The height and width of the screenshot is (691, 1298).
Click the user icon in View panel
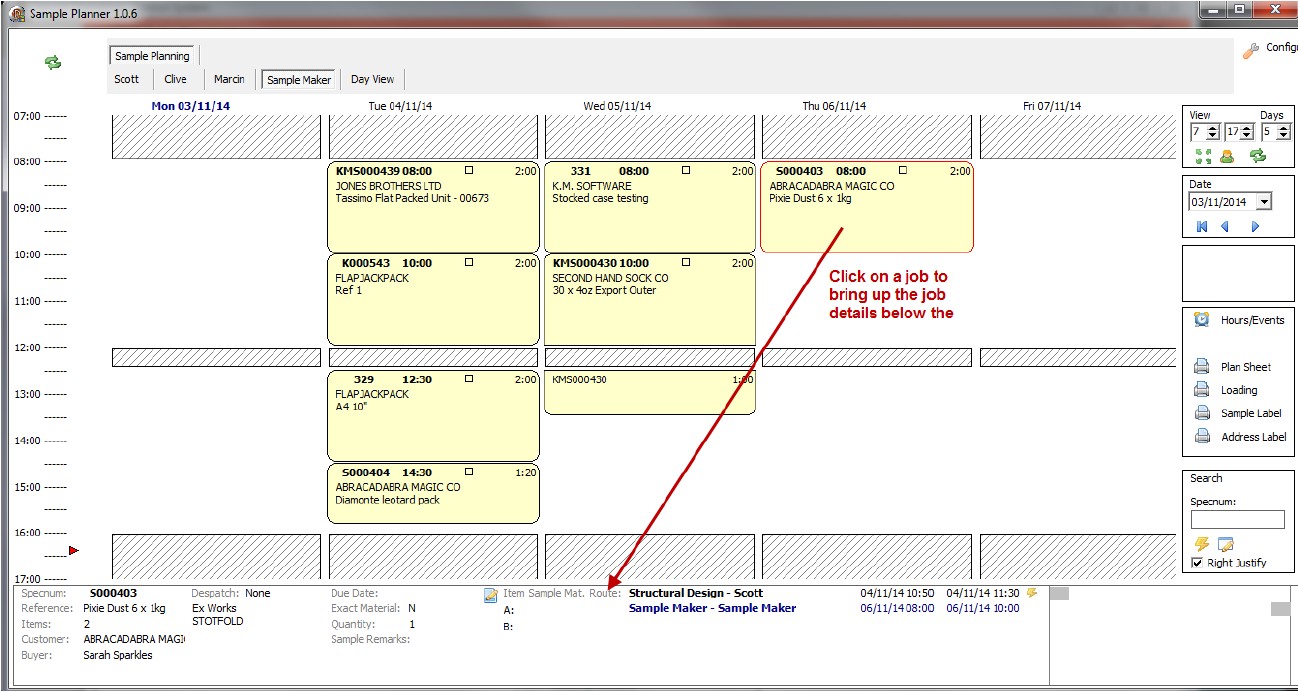(x=1226, y=156)
